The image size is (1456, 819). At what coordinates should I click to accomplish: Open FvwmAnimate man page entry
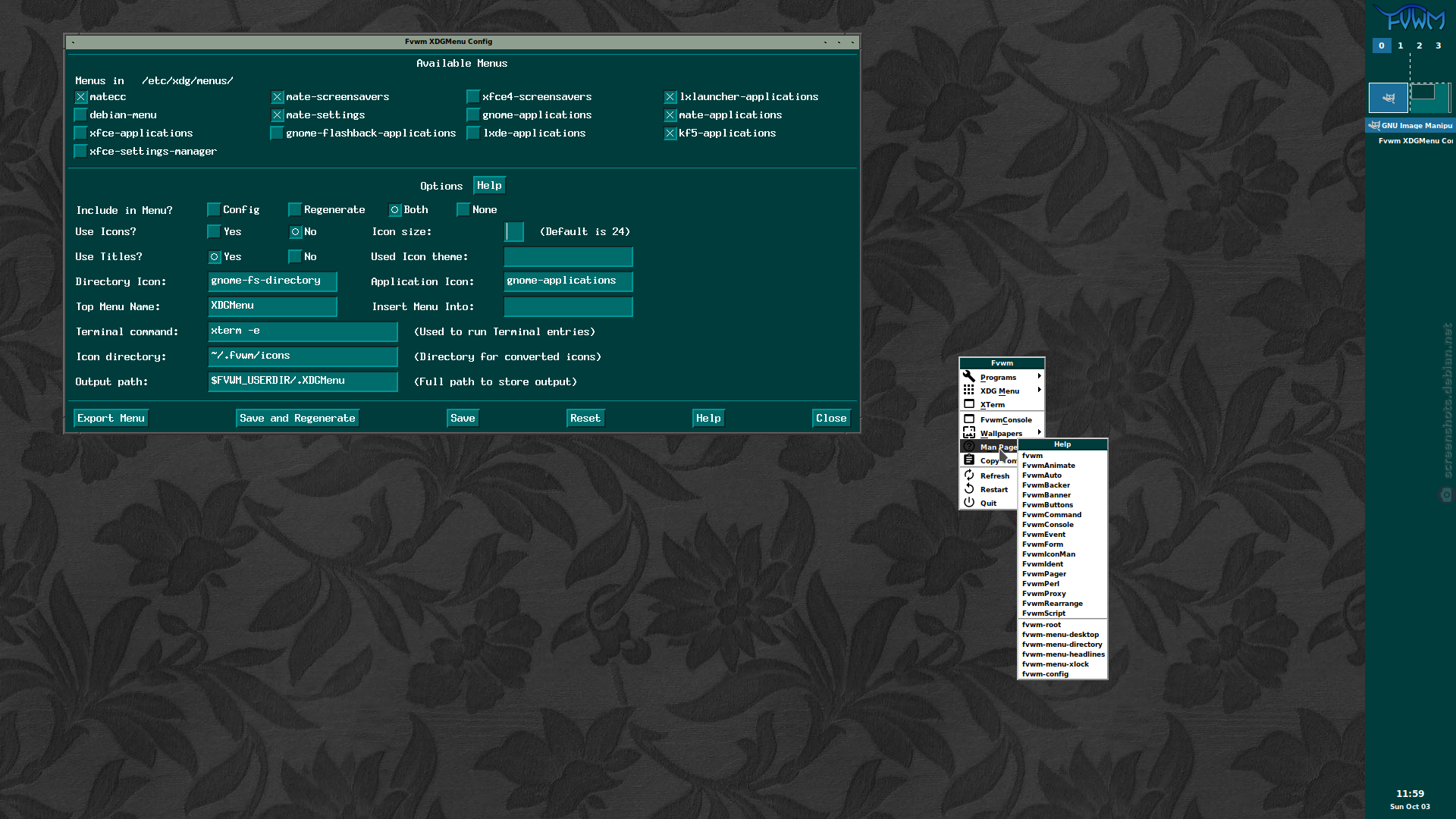pos(1062,466)
